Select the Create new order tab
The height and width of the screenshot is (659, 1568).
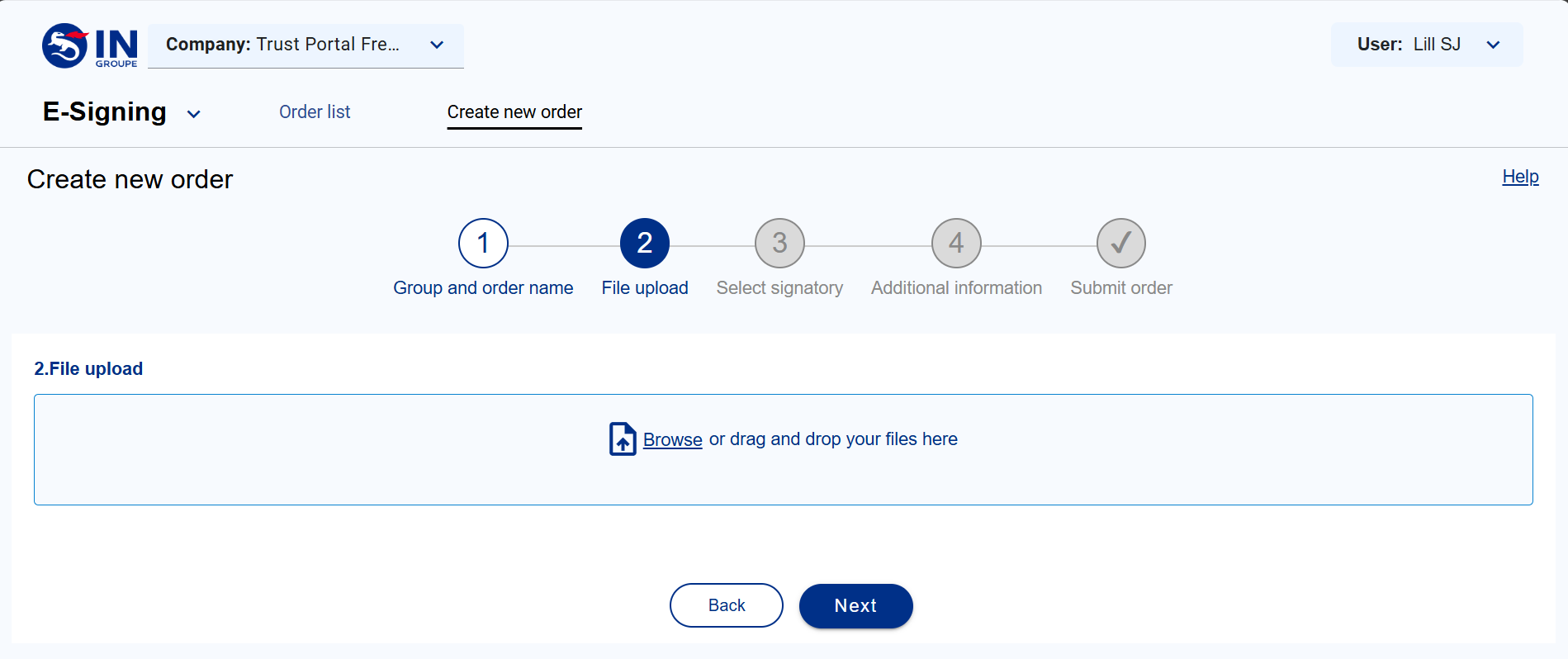(514, 111)
